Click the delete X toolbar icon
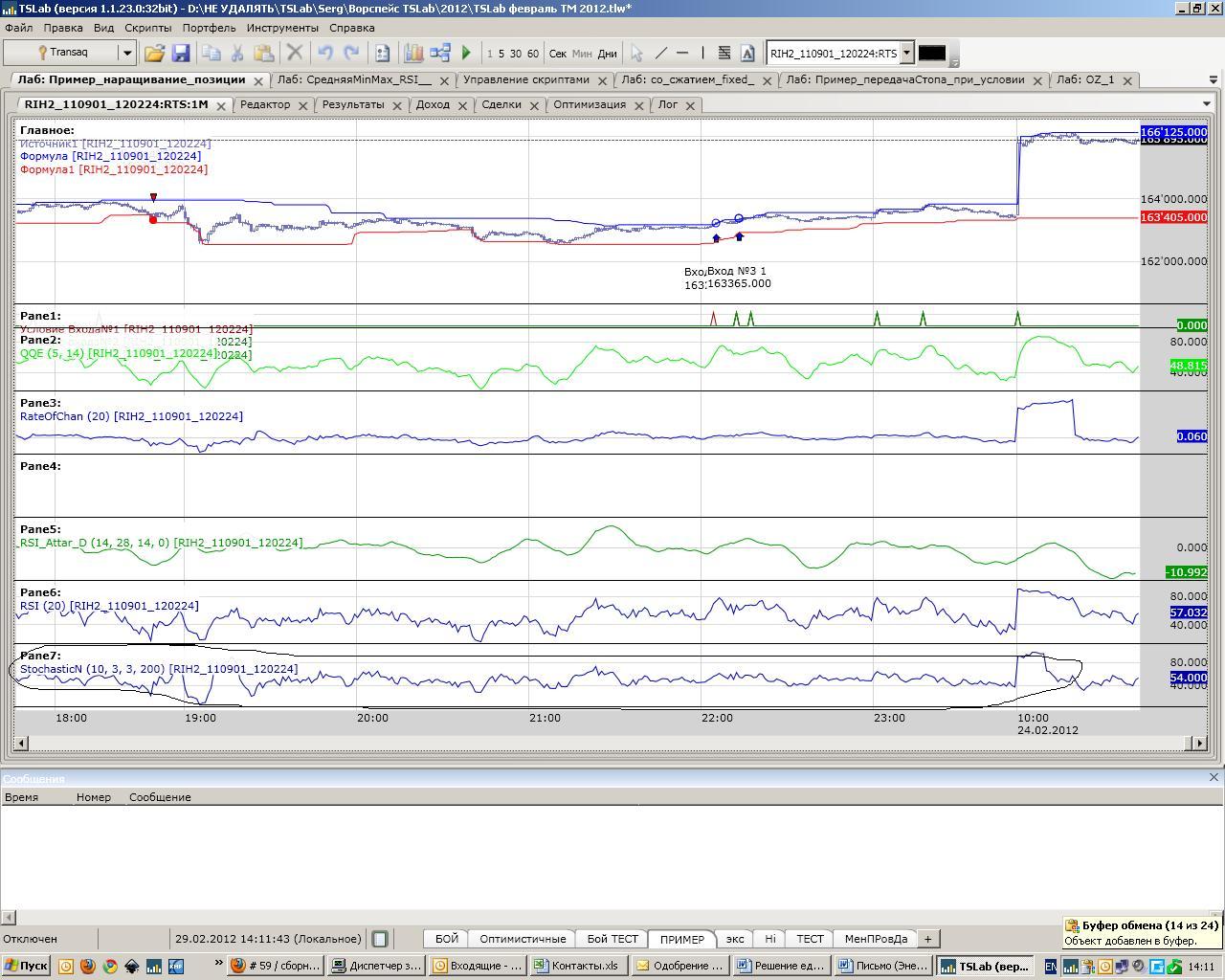1225x980 pixels. tap(295, 53)
